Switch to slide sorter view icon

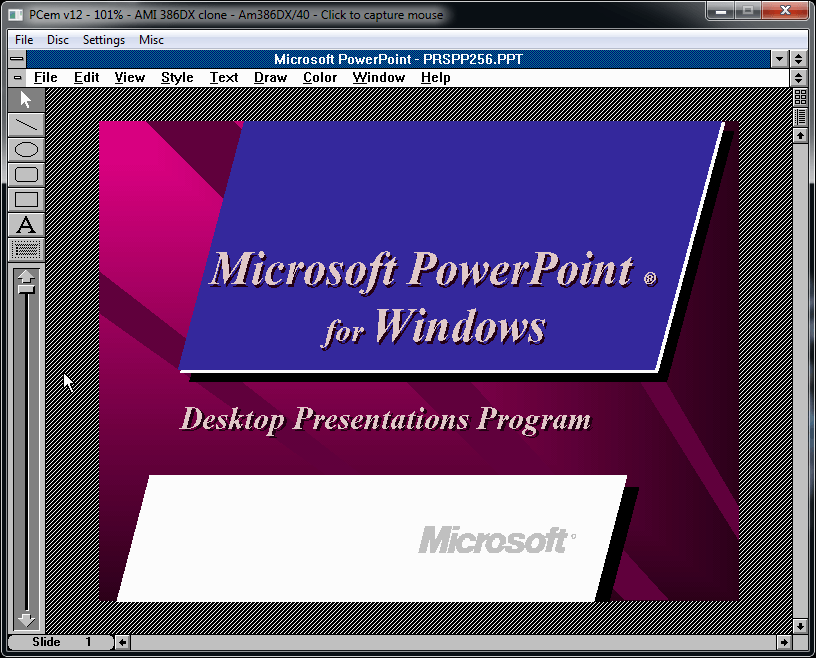tap(800, 96)
